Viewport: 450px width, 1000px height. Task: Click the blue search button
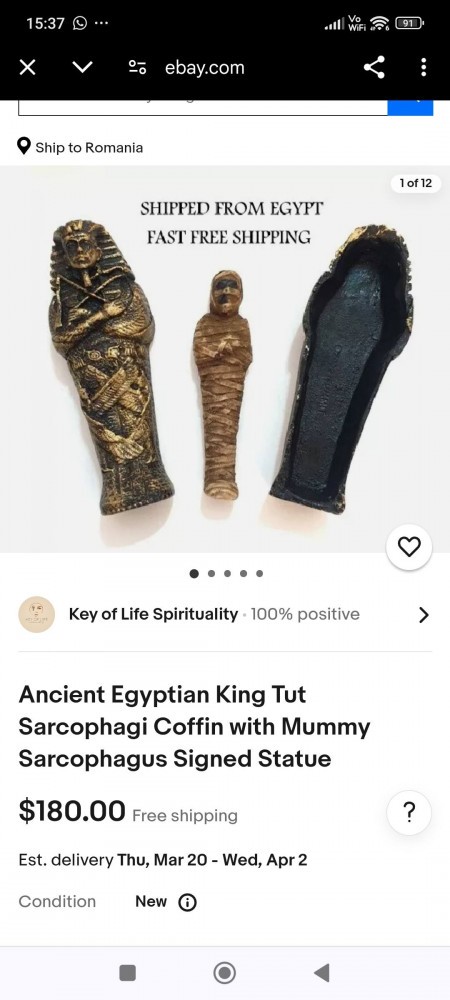click(410, 108)
